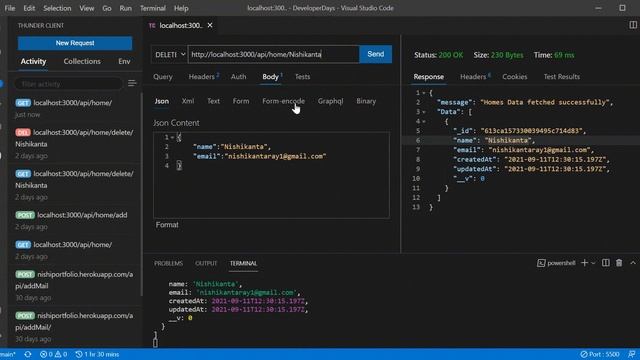
Task: Click the Port : 5500 live server status
Action: click(600, 354)
